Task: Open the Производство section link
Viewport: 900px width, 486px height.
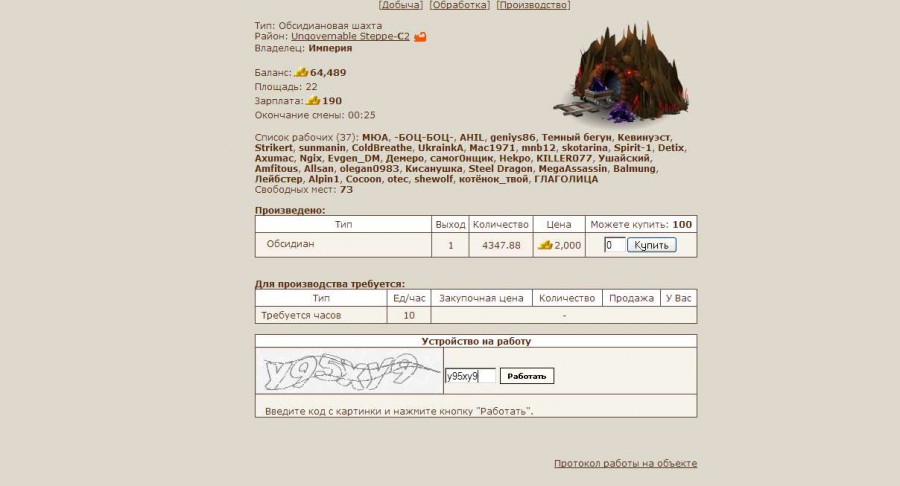Action: (x=533, y=5)
